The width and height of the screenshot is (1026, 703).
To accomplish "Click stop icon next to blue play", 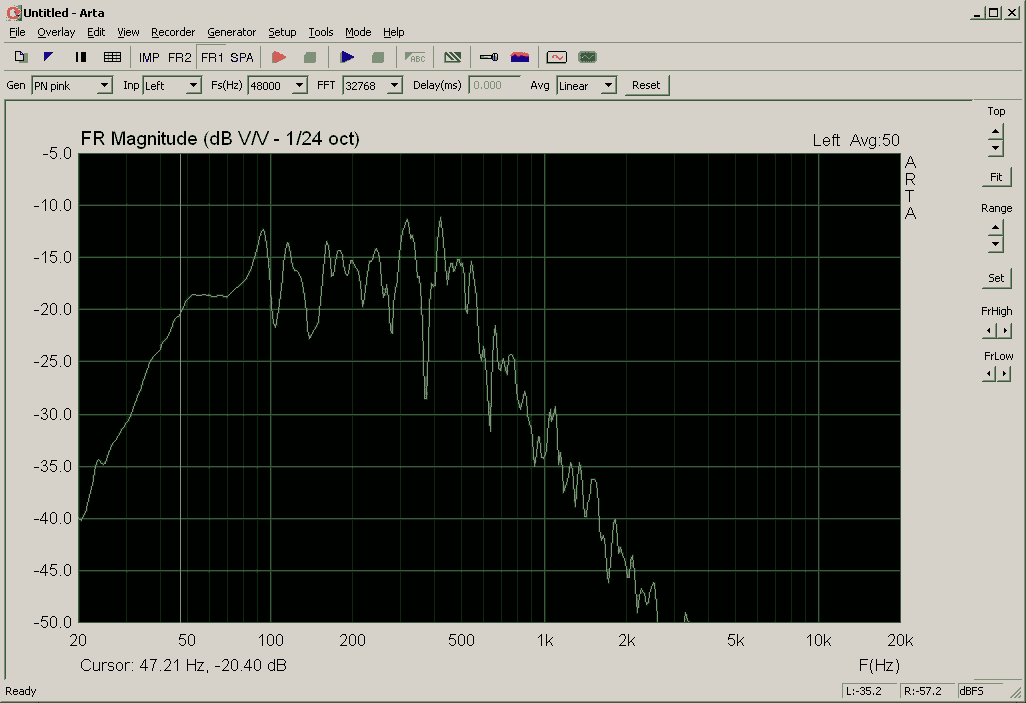I will point(378,57).
